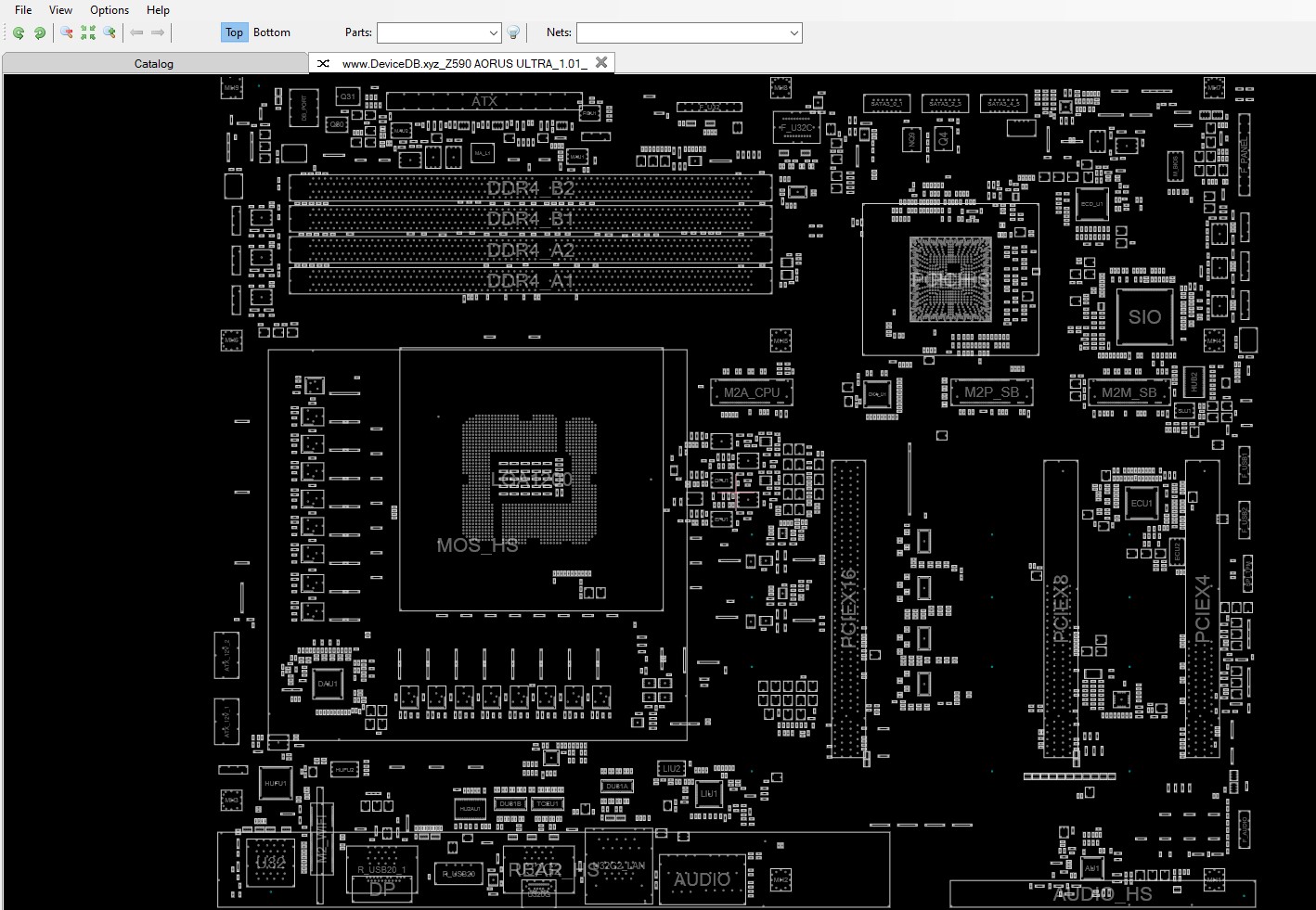Click the AUDIO jack component
This screenshot has height=910, width=1316.
702,879
